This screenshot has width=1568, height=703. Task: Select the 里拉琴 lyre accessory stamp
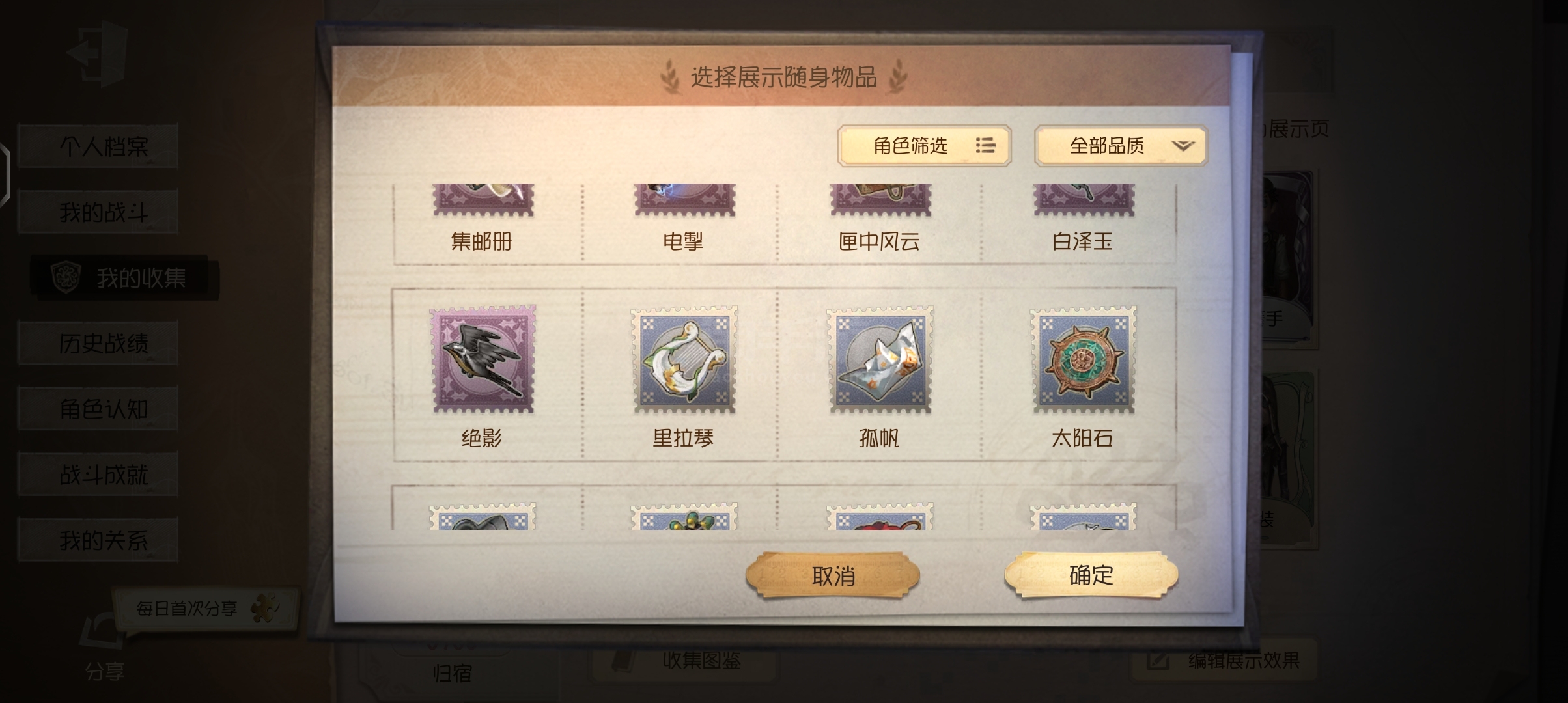tap(684, 359)
